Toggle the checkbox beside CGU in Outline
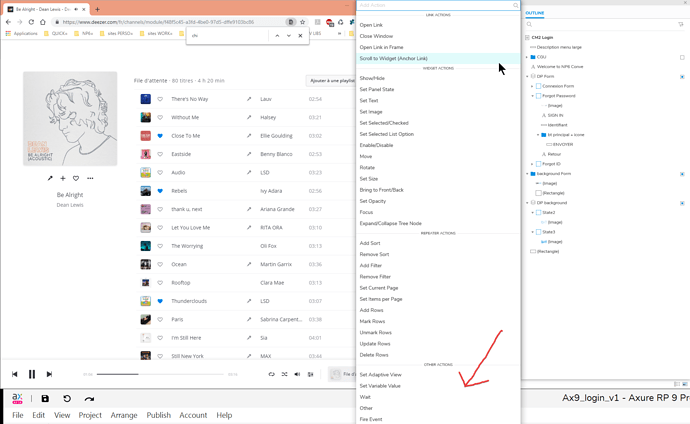The height and width of the screenshot is (424, 690). [682, 57]
